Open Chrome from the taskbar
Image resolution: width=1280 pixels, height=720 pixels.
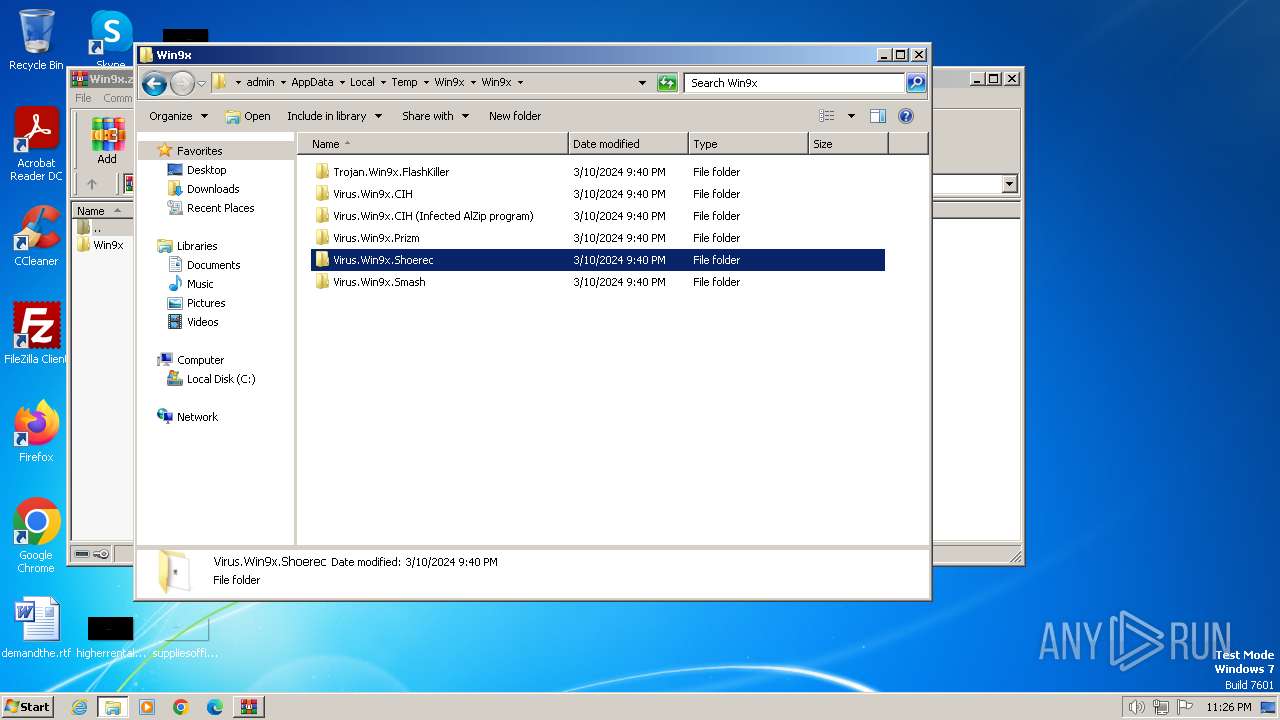click(181, 707)
